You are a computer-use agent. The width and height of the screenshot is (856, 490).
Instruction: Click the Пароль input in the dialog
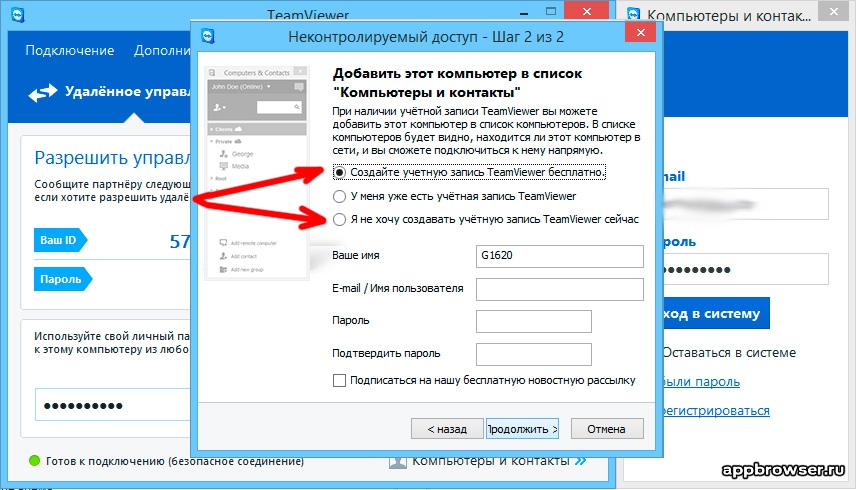click(533, 321)
